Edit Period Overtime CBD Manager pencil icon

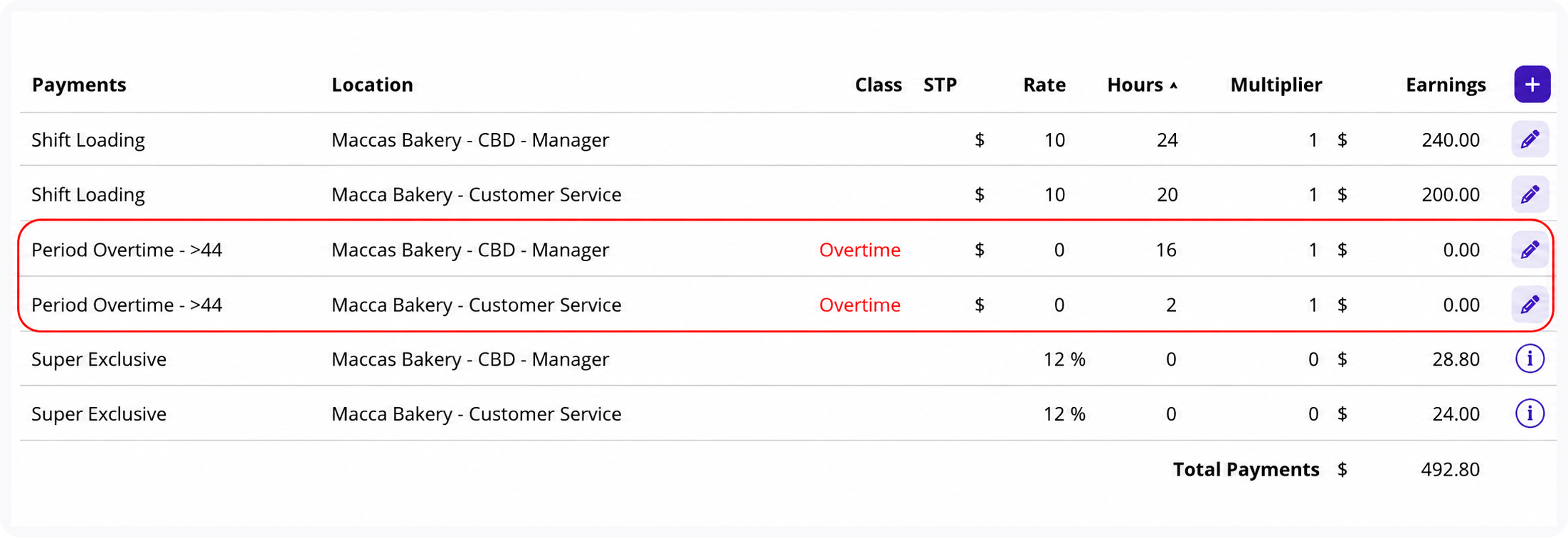[x=1530, y=250]
